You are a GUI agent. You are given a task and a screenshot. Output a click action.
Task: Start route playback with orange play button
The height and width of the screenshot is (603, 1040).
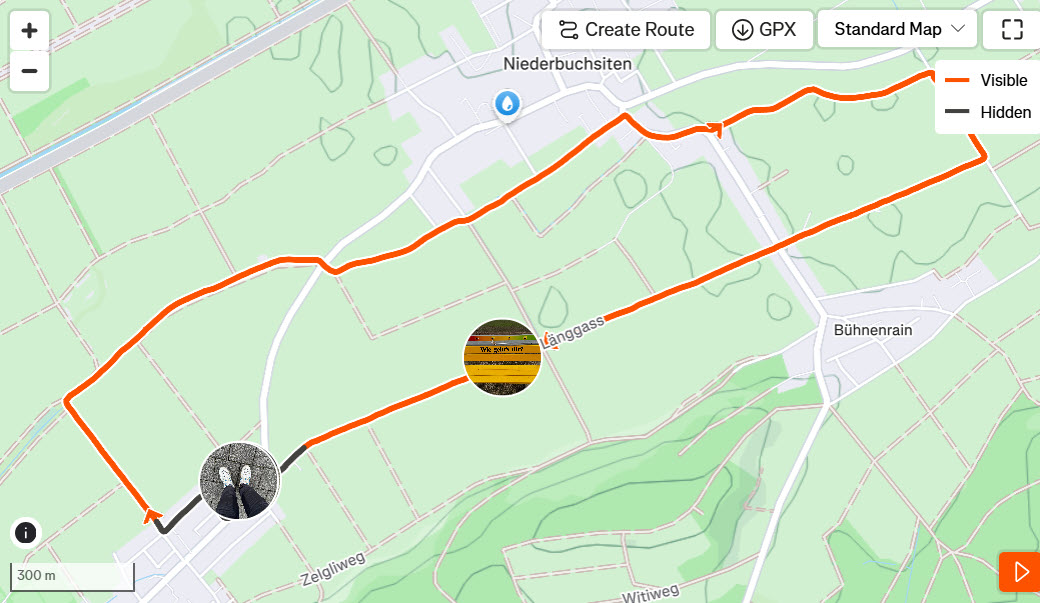(x=1020, y=571)
